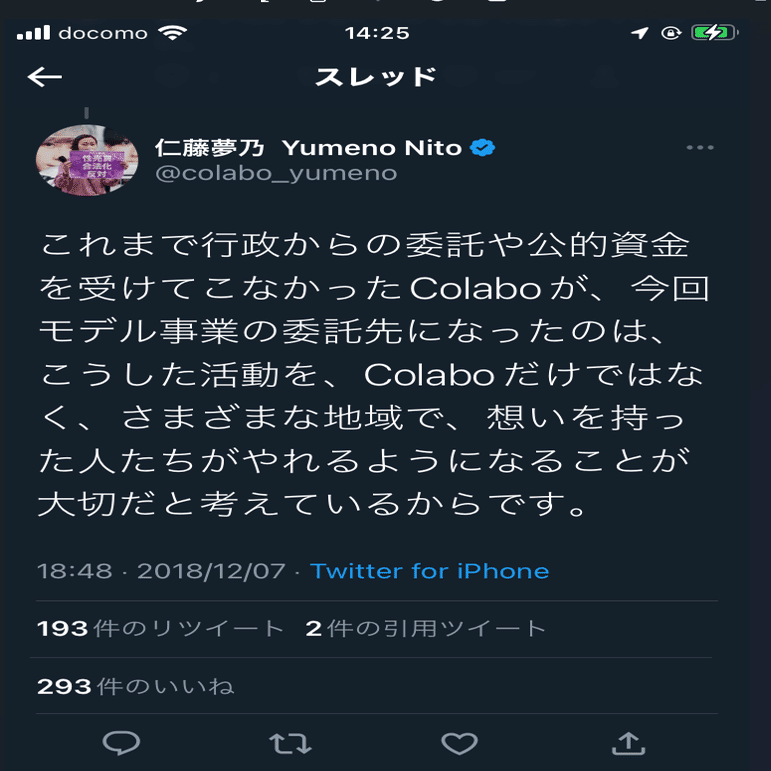
Task: View the 293件のいいね list
Action: coord(136,686)
